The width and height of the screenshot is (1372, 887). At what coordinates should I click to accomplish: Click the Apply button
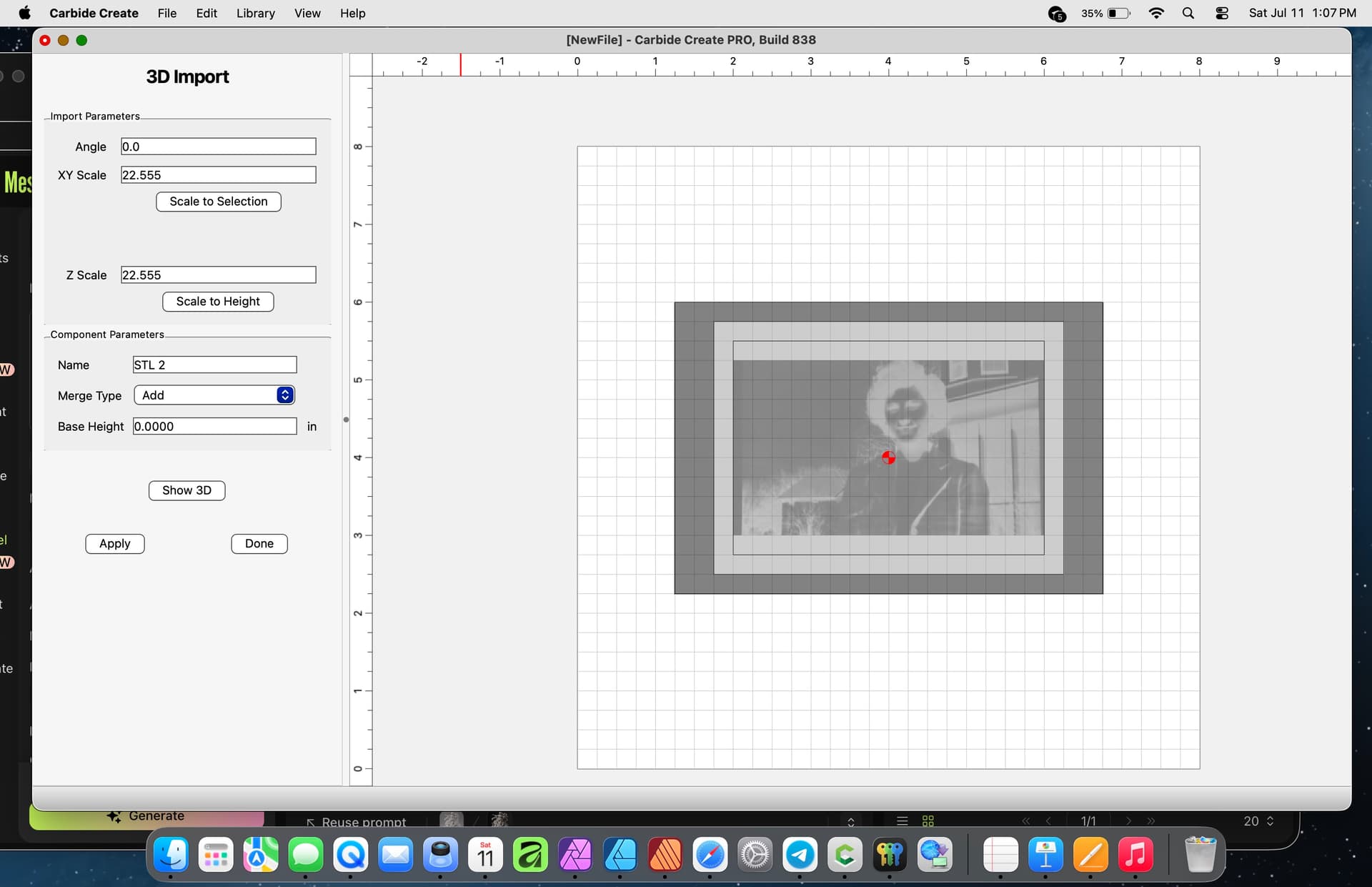(114, 544)
